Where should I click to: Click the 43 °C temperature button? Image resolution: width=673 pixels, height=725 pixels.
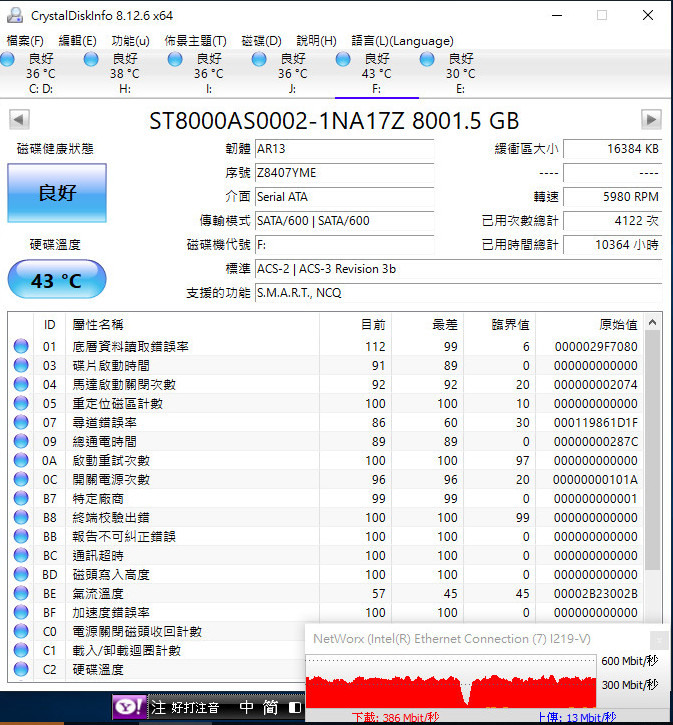pyautogui.click(x=57, y=280)
